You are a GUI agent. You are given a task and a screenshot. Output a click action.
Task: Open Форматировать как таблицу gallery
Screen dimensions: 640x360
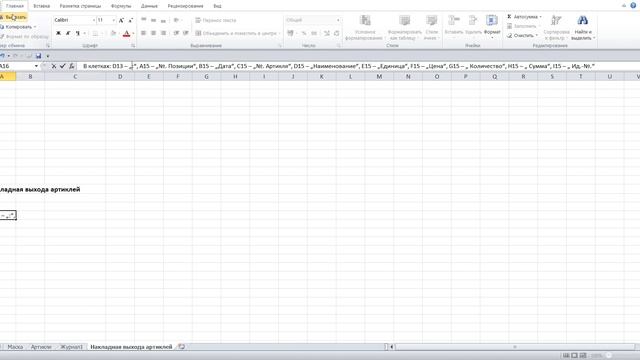click(404, 27)
